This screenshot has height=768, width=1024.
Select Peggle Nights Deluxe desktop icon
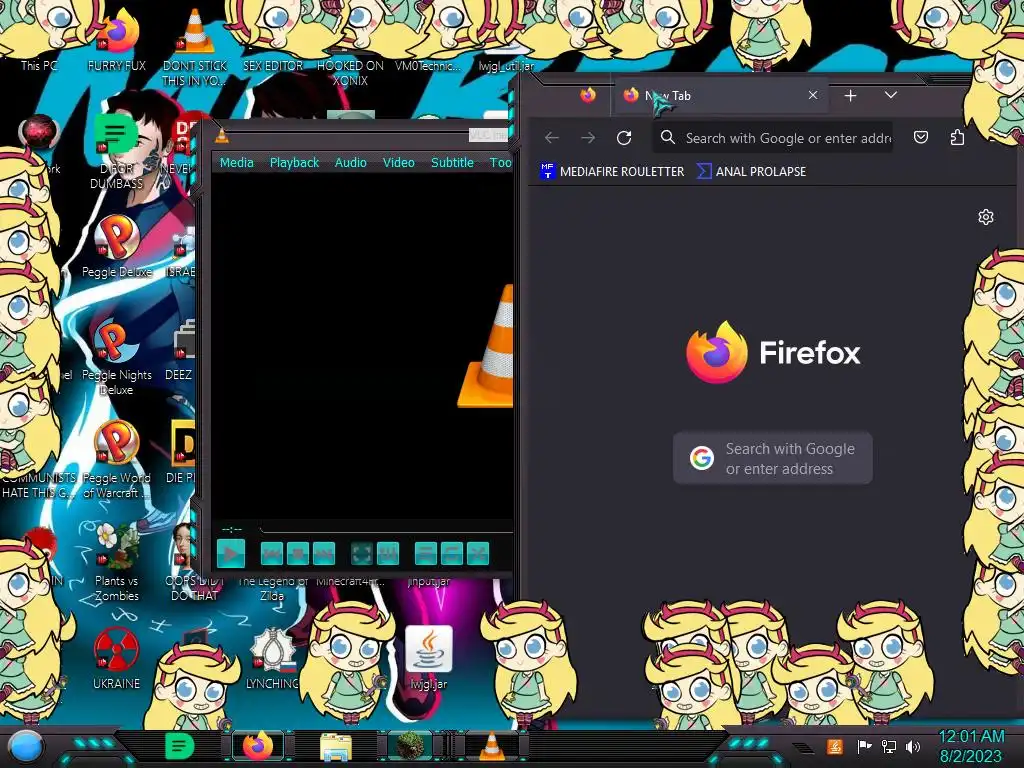(x=117, y=358)
